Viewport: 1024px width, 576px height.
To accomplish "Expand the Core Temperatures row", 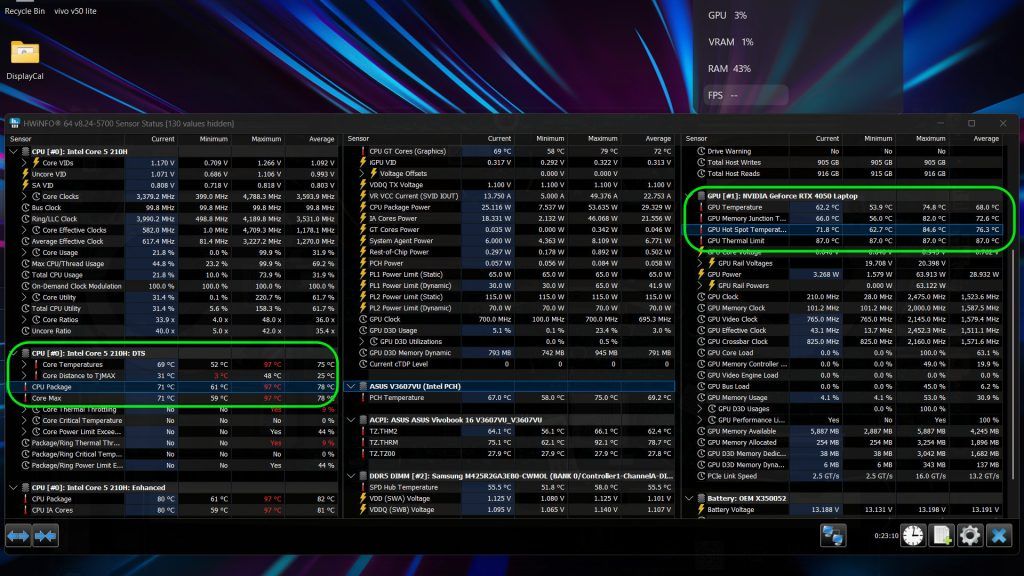I will click(24, 364).
